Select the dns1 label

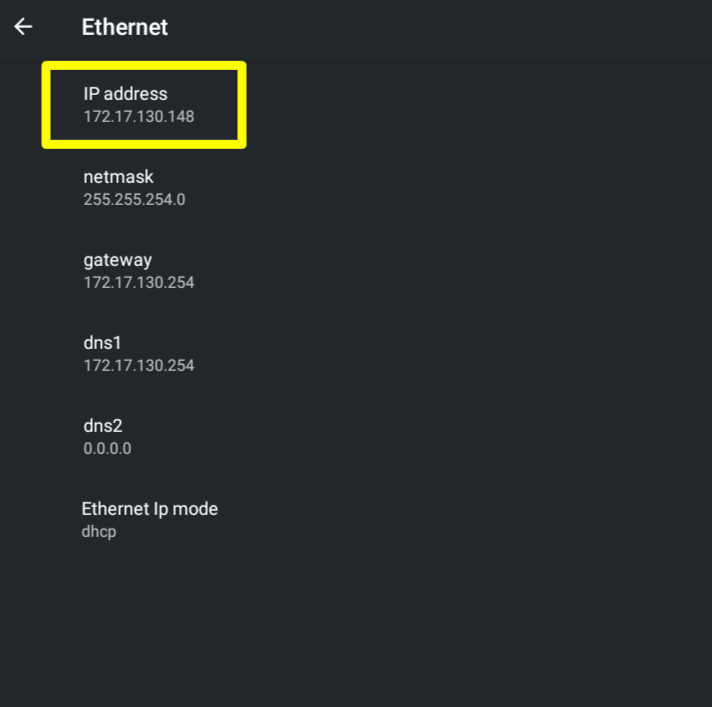[x=102, y=343]
